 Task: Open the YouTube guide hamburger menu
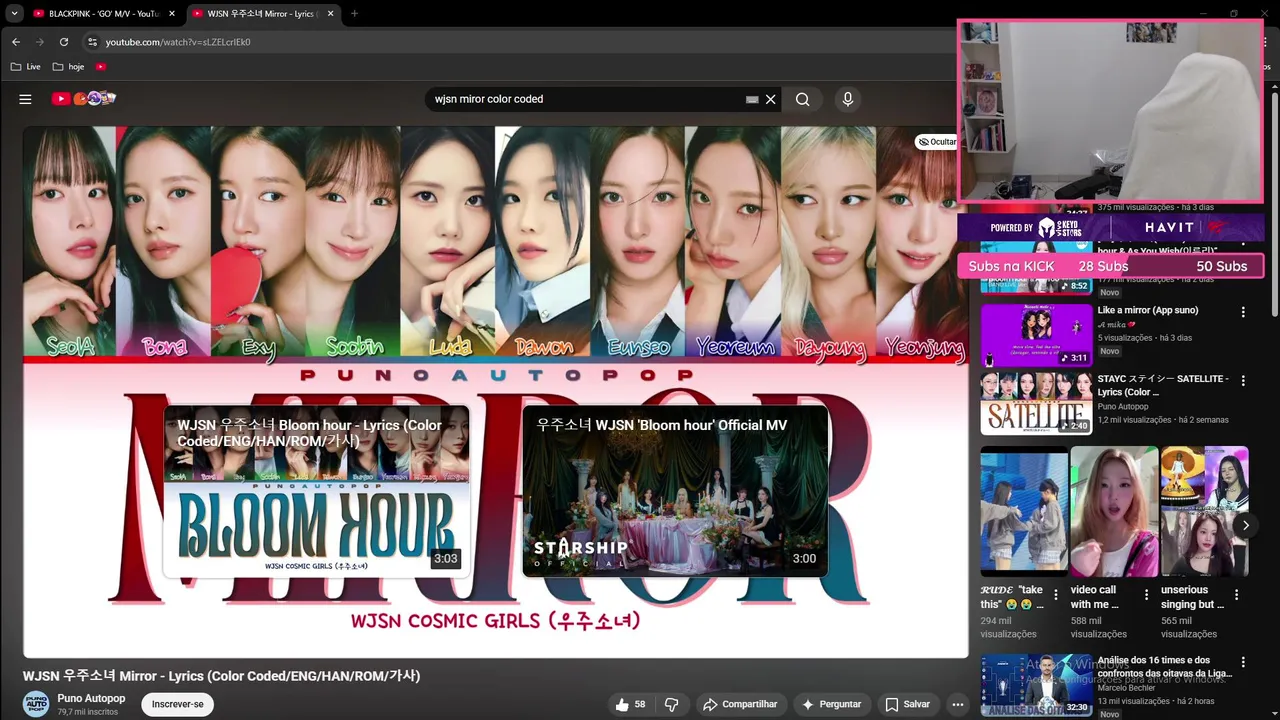[25, 99]
